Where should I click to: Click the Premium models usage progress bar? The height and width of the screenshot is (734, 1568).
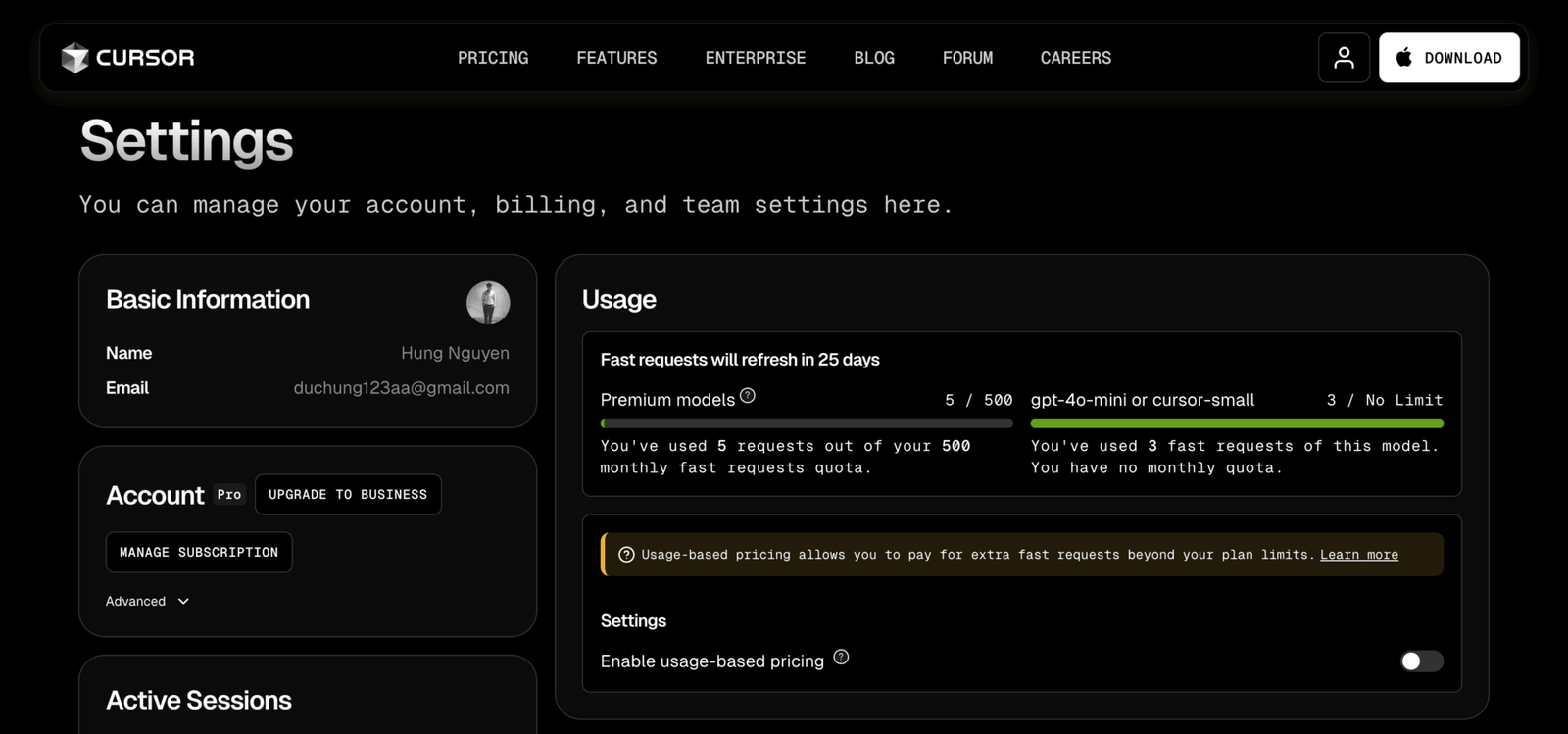tap(806, 424)
